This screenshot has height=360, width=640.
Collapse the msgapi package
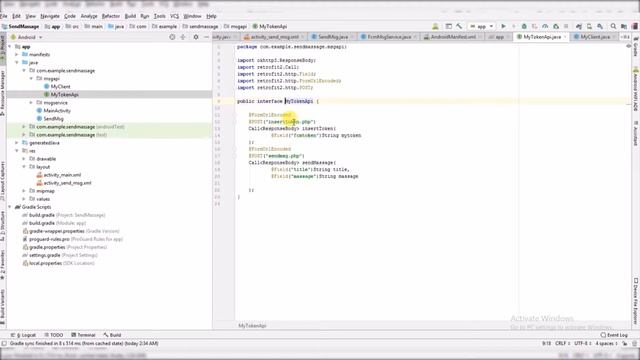click(x=31, y=78)
